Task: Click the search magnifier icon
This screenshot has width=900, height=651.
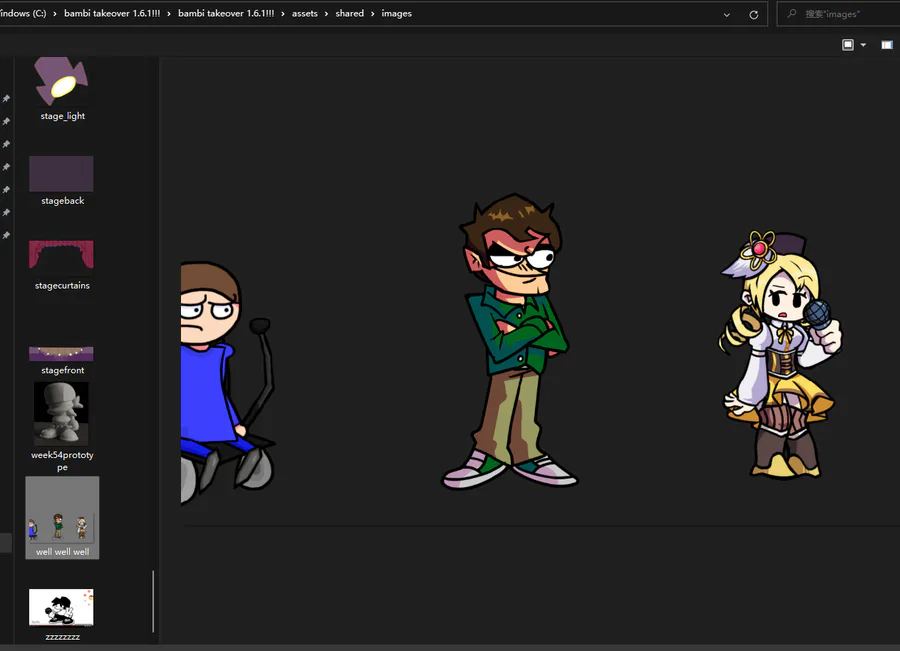Action: click(x=792, y=13)
